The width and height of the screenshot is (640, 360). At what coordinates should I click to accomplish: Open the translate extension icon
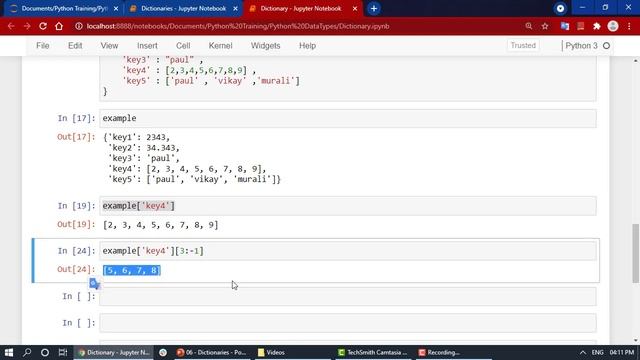565,26
